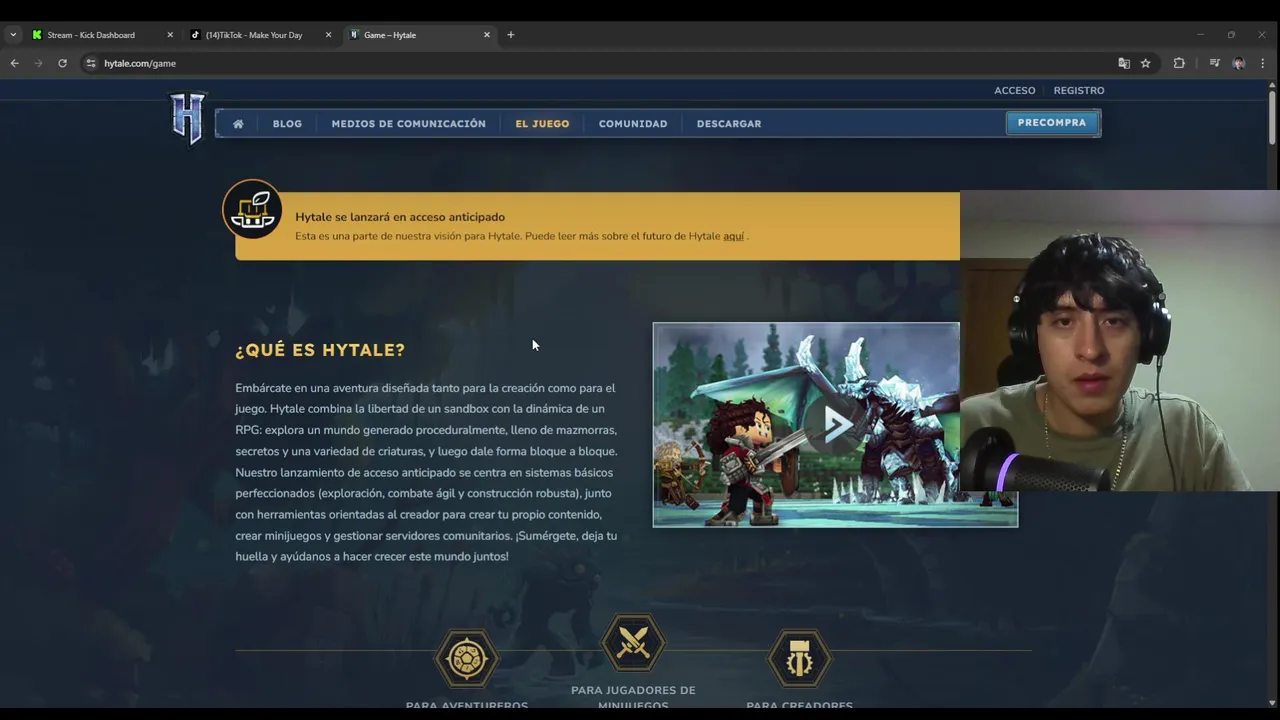1280x720 pixels.
Task: Open browser extensions menu
Action: coord(1179,63)
